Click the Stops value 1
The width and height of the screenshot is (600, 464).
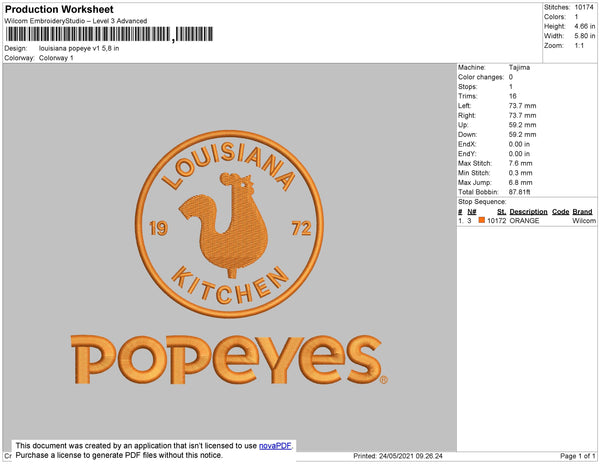511,86
